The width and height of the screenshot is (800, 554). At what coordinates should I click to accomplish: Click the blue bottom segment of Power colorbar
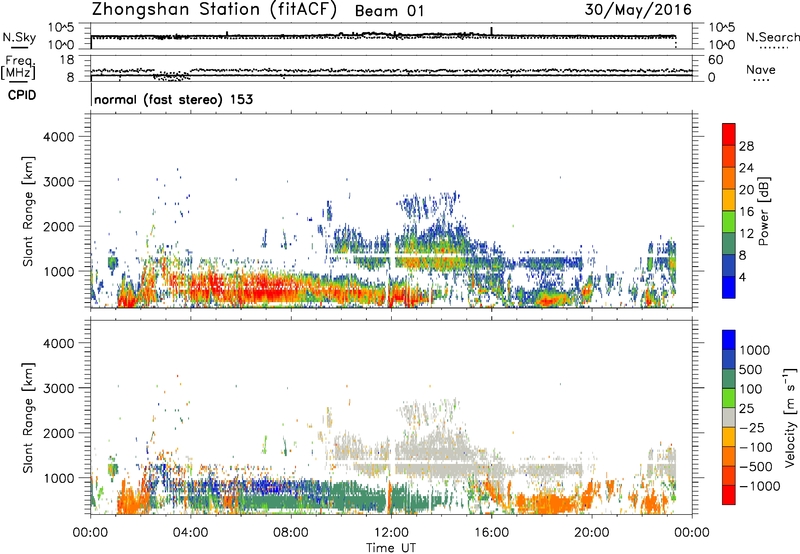(729, 287)
